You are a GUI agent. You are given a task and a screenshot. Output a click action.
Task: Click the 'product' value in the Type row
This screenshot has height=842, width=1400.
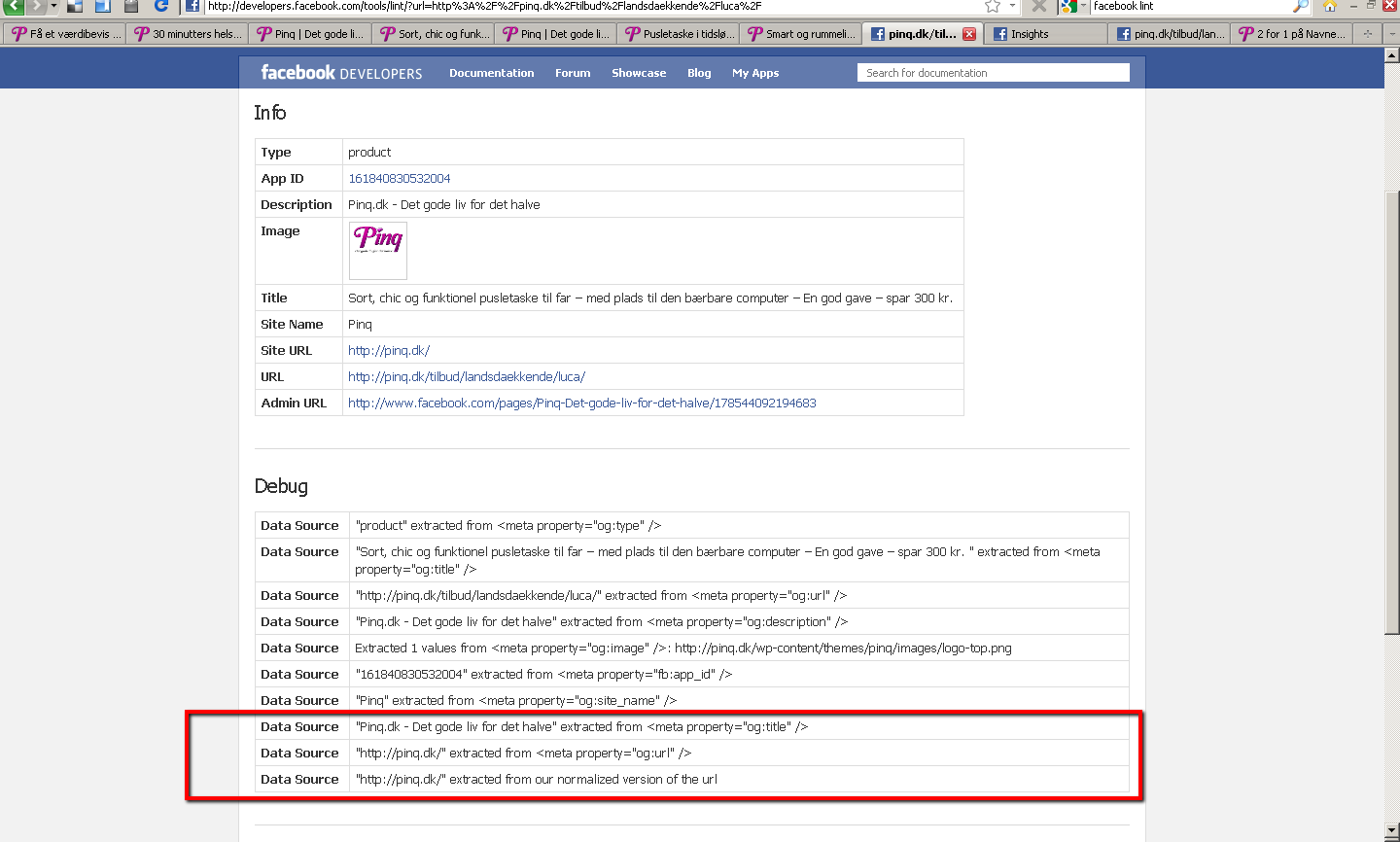(369, 153)
